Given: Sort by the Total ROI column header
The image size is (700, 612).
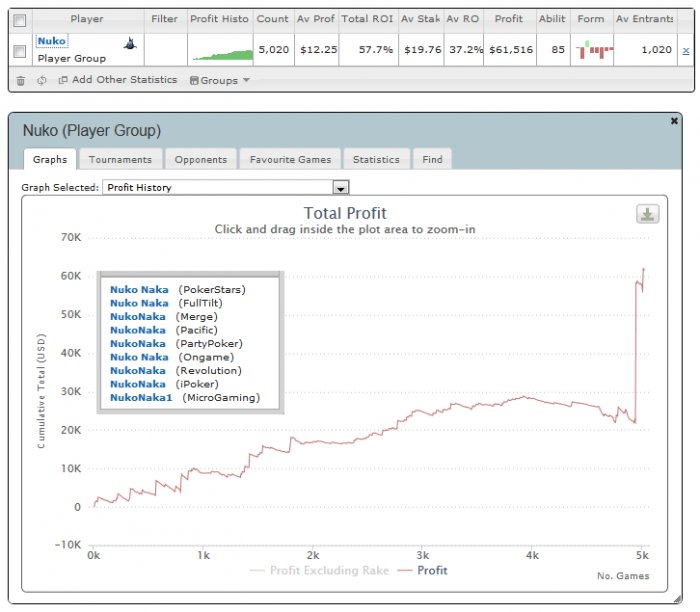Looking at the screenshot, I should pyautogui.click(x=367, y=19).
